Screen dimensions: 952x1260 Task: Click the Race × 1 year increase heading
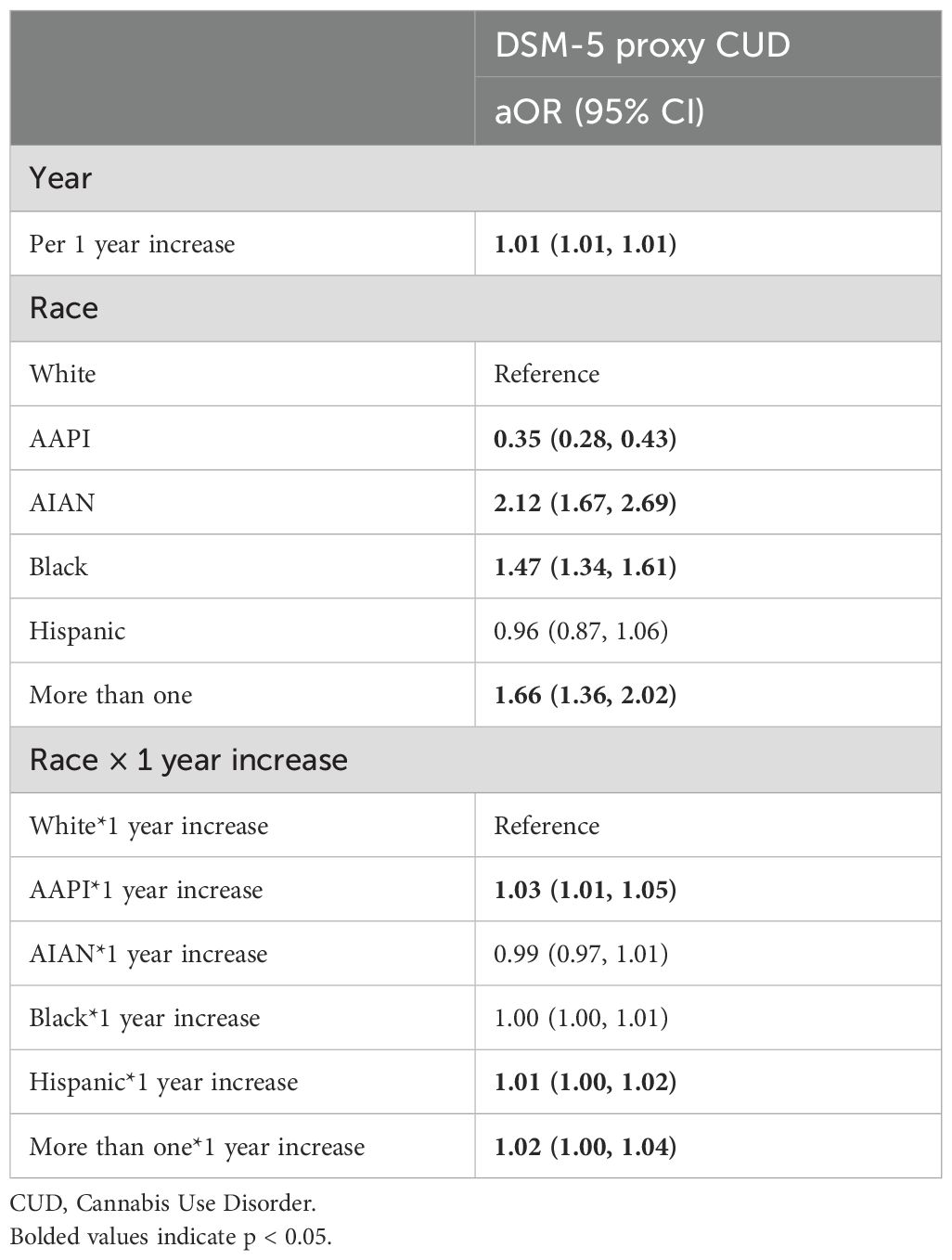click(x=188, y=760)
